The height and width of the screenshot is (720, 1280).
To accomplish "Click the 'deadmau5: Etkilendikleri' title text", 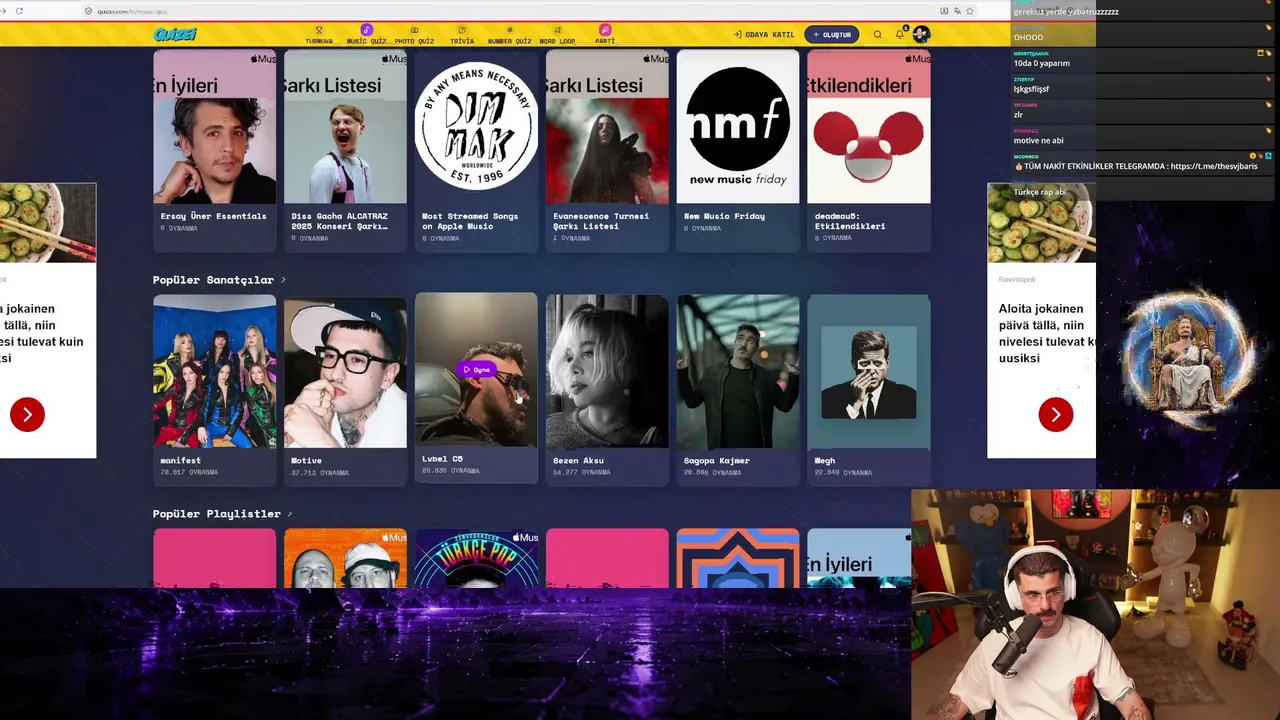I will pyautogui.click(x=850, y=221).
